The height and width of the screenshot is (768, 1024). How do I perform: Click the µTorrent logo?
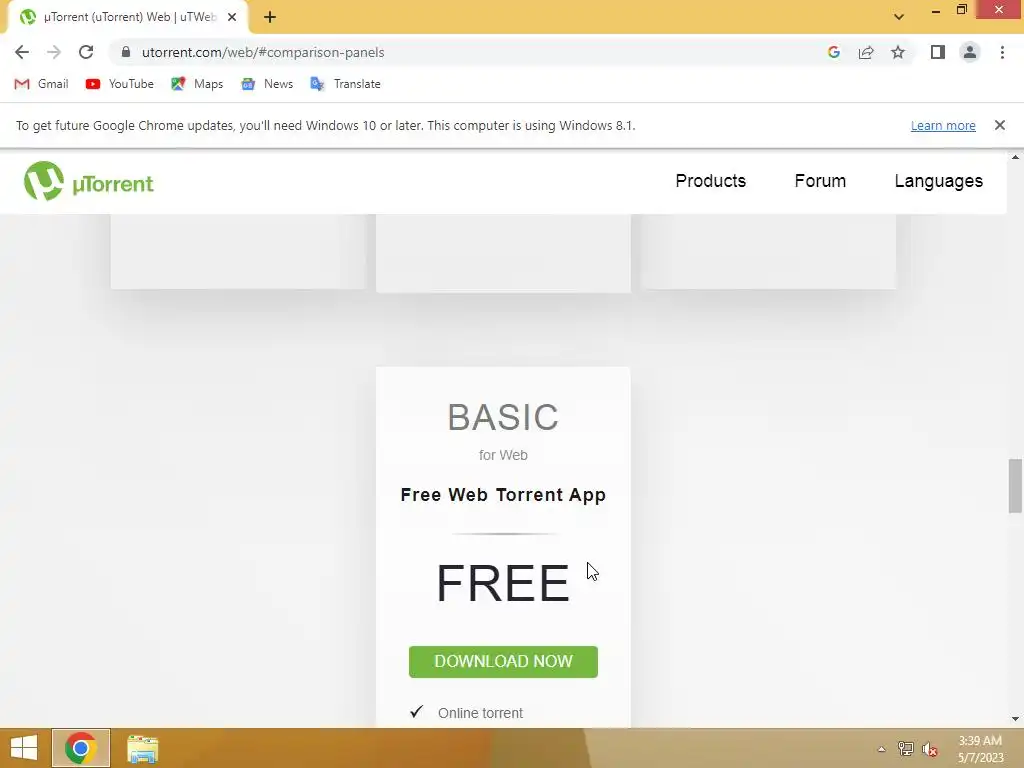[89, 182]
